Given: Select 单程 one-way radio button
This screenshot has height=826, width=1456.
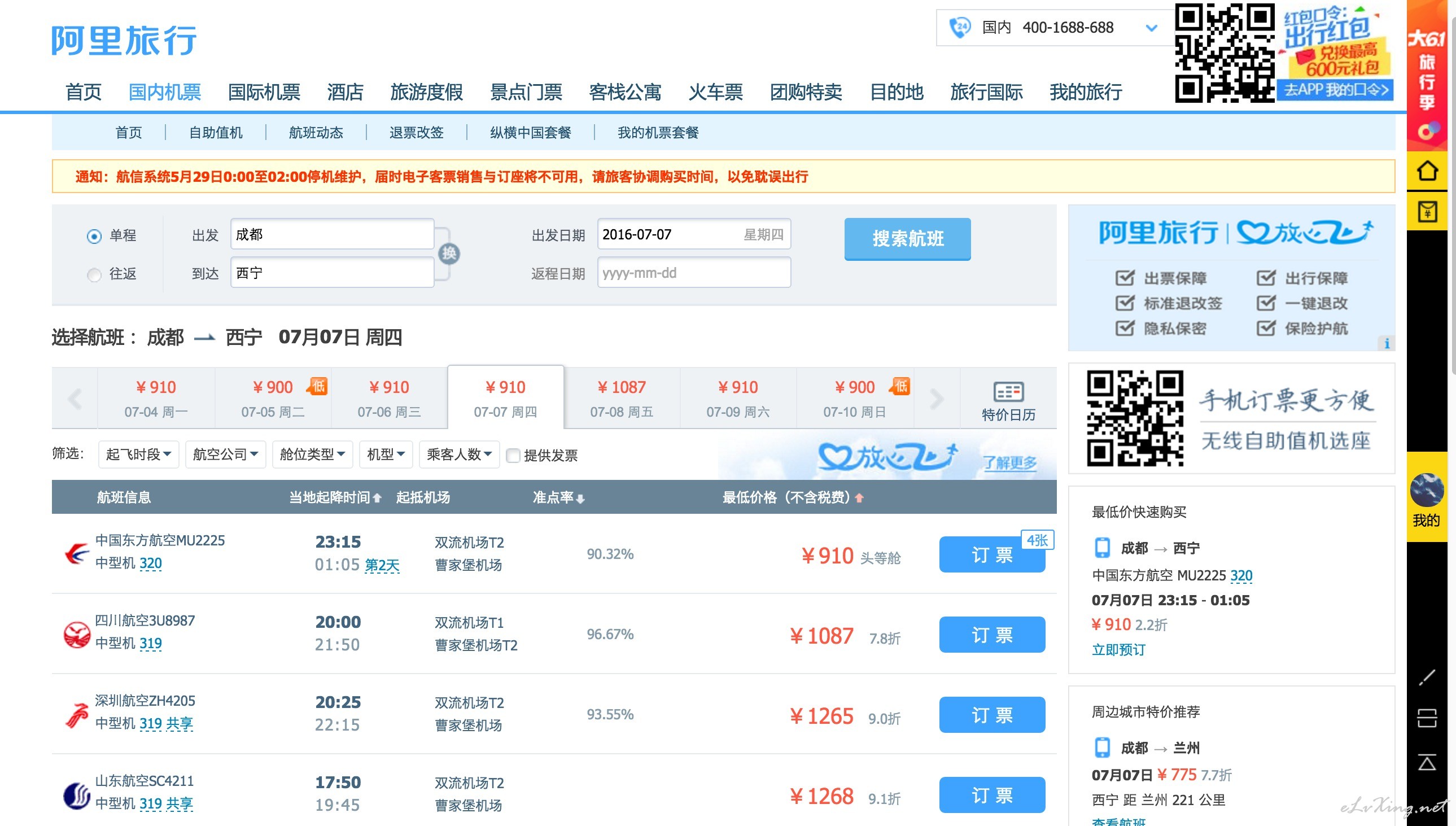Looking at the screenshot, I should (x=94, y=235).
